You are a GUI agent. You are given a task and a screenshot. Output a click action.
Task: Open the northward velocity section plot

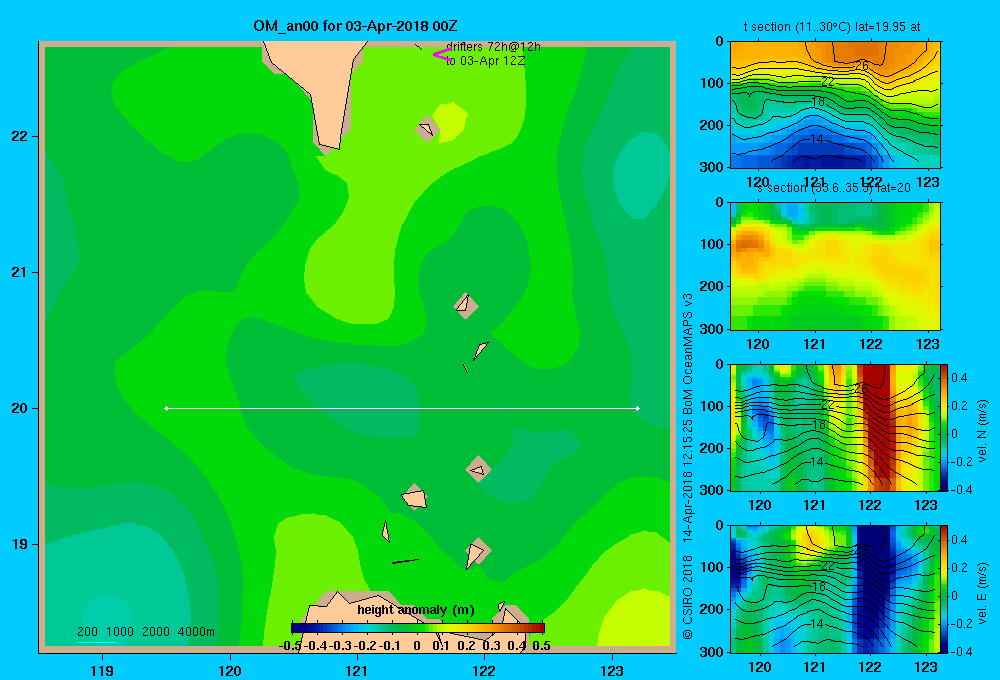click(x=835, y=427)
